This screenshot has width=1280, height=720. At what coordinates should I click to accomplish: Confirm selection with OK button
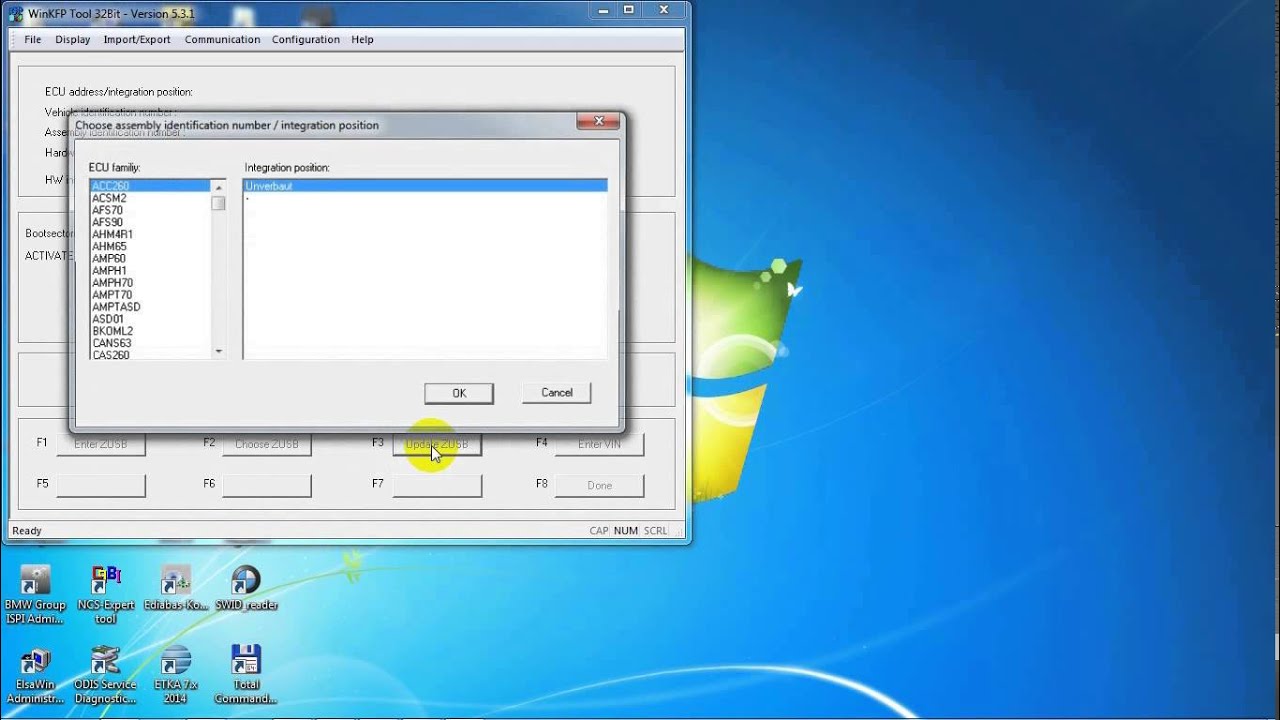coord(459,393)
